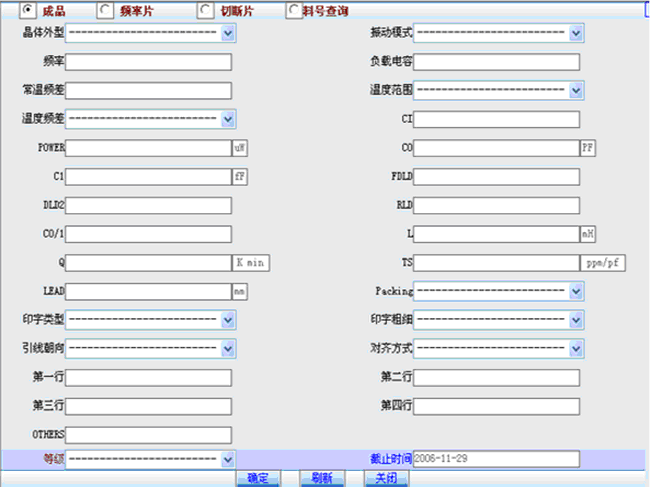The width and height of the screenshot is (652, 489).
Task: Click into the DLD2 input field
Action: click(148, 205)
